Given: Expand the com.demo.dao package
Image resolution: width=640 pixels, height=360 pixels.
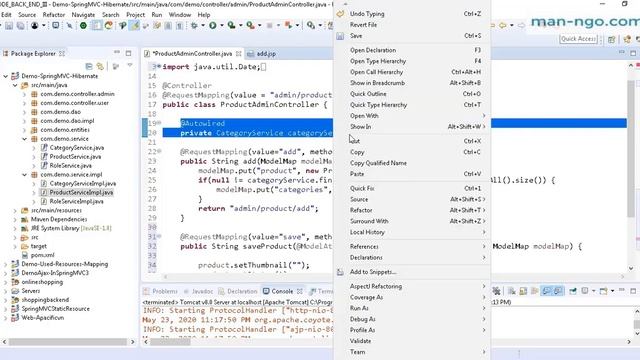Looking at the screenshot, I should (x=24, y=112).
